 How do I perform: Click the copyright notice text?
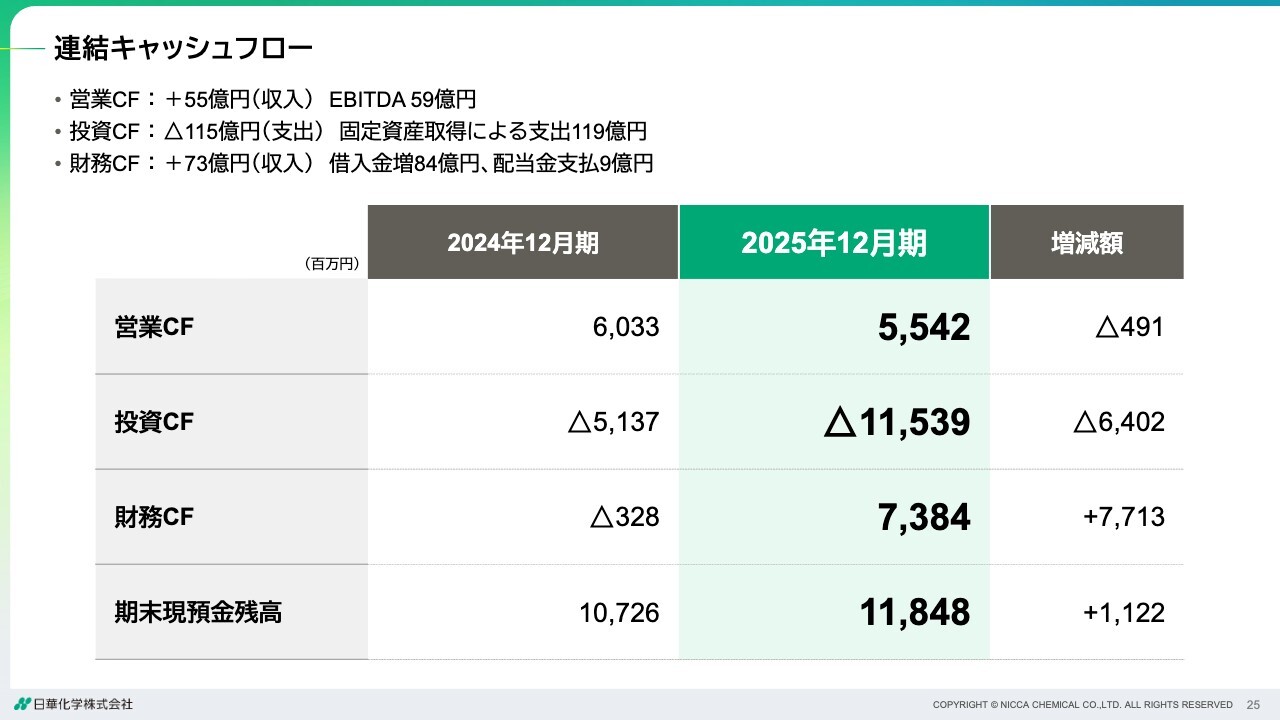coord(1082,705)
